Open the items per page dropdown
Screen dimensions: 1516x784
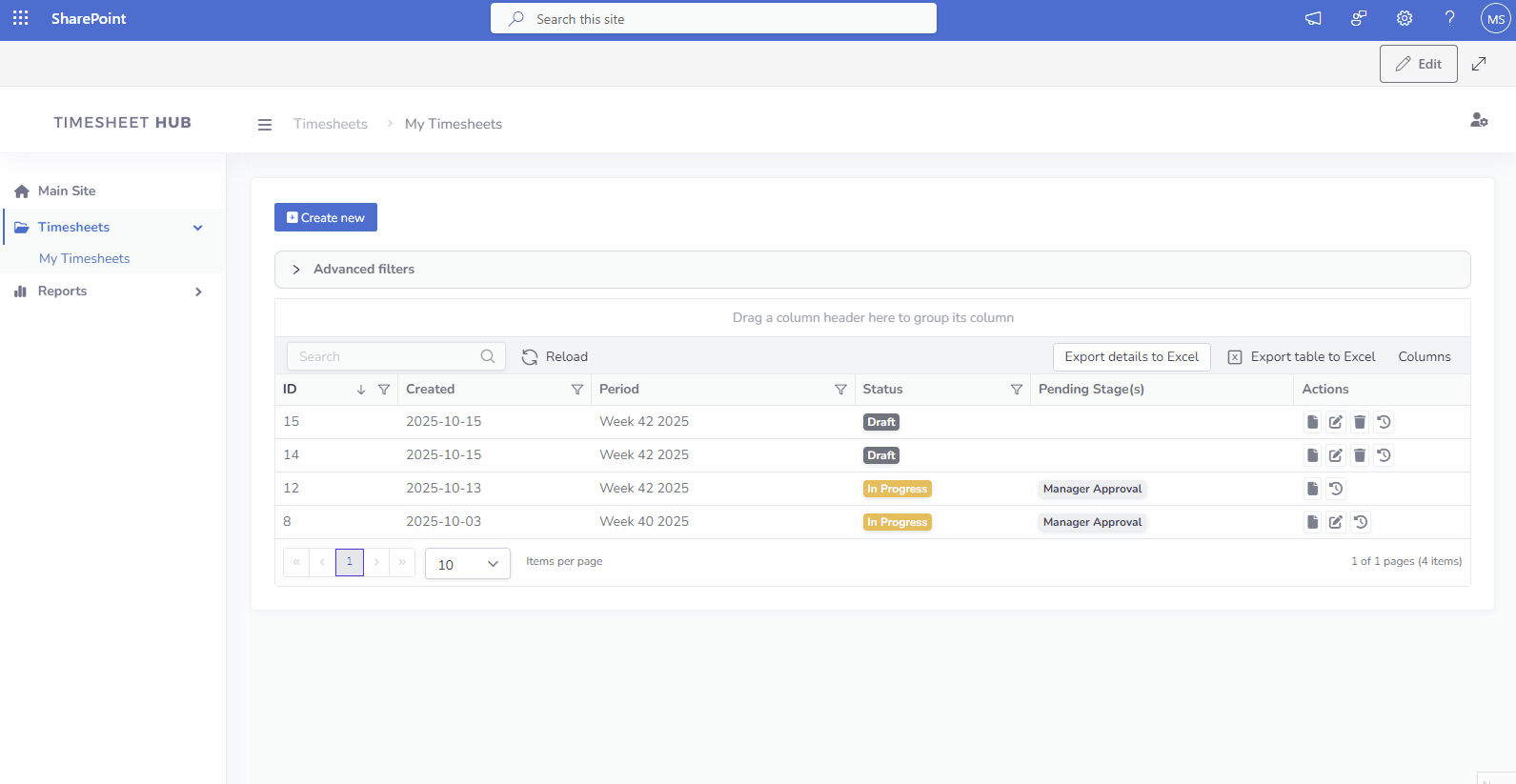click(467, 564)
